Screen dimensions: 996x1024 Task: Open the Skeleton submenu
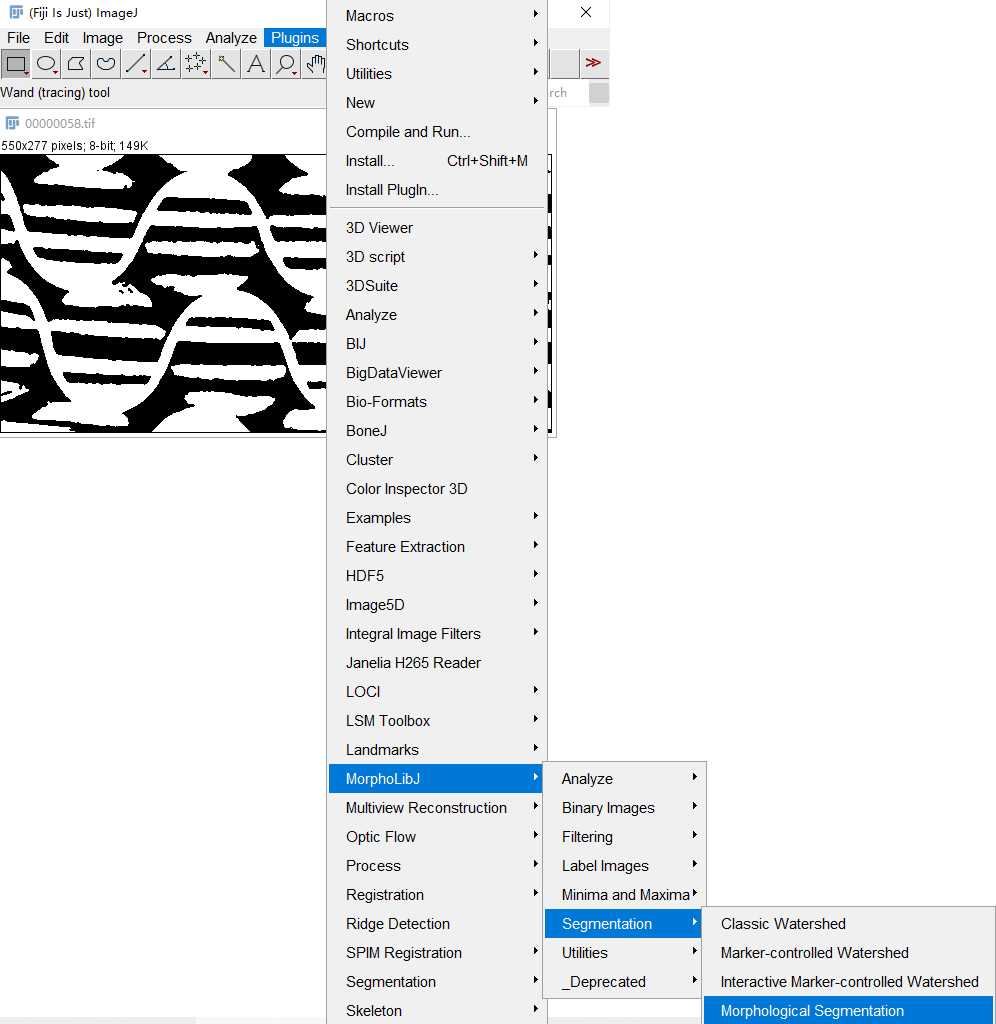pos(436,1010)
